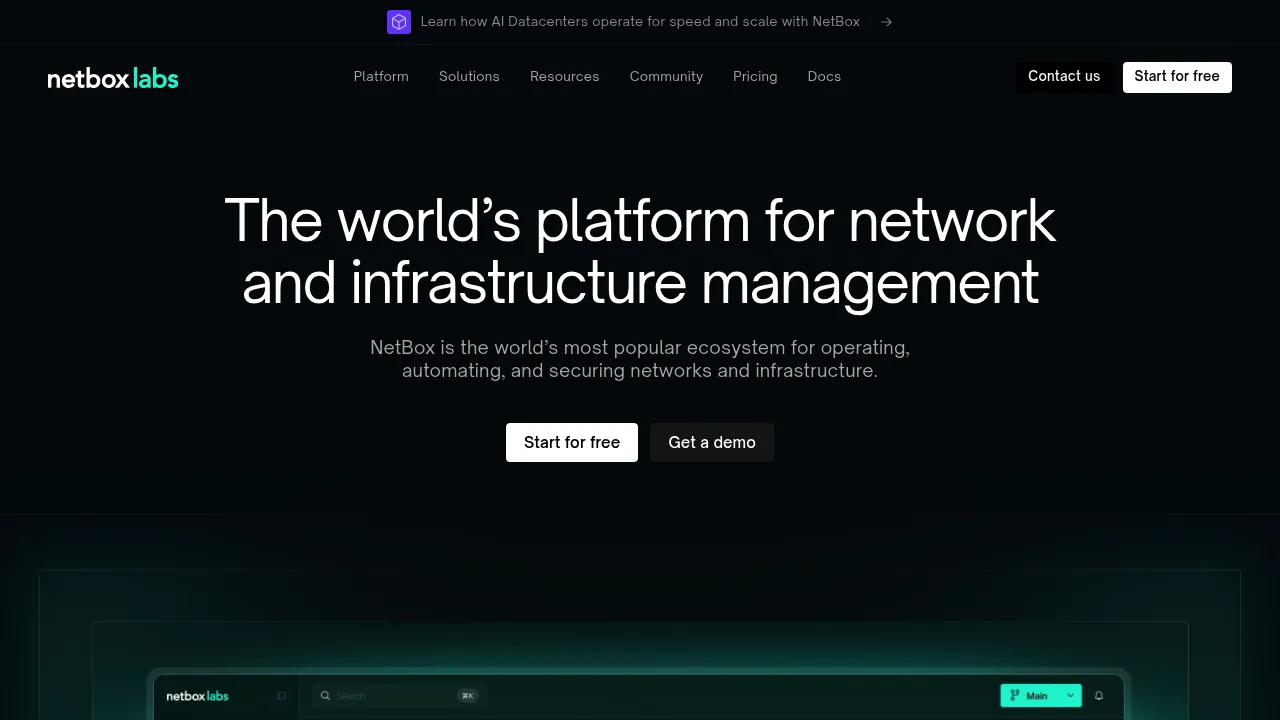Open the Docs link
The width and height of the screenshot is (1280, 720).
pyautogui.click(x=824, y=77)
